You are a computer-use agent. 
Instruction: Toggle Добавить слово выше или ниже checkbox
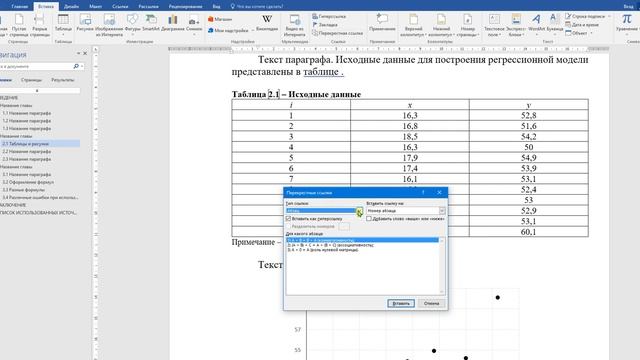click(369, 219)
